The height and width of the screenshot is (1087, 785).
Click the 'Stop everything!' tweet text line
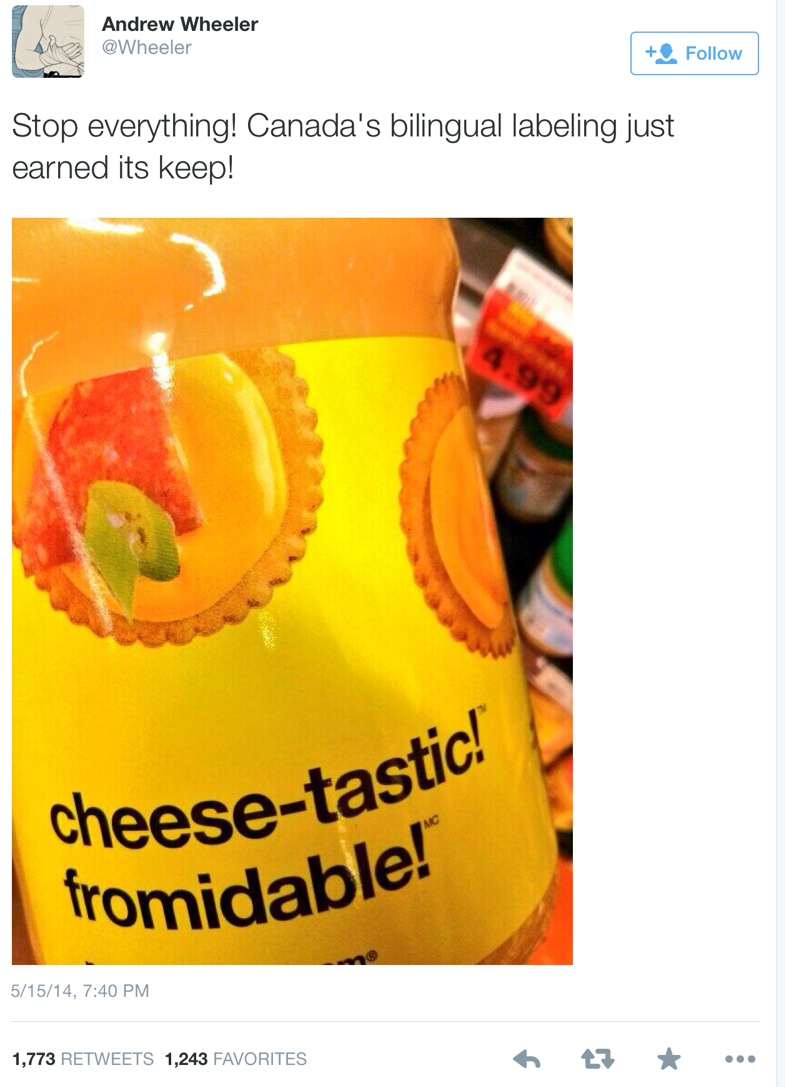pos(343,126)
